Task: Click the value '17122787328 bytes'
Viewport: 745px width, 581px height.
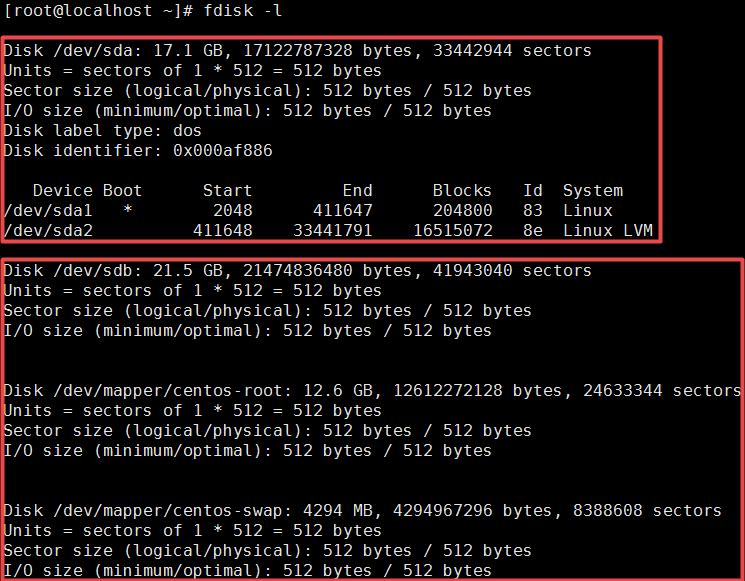Action: coord(327,50)
